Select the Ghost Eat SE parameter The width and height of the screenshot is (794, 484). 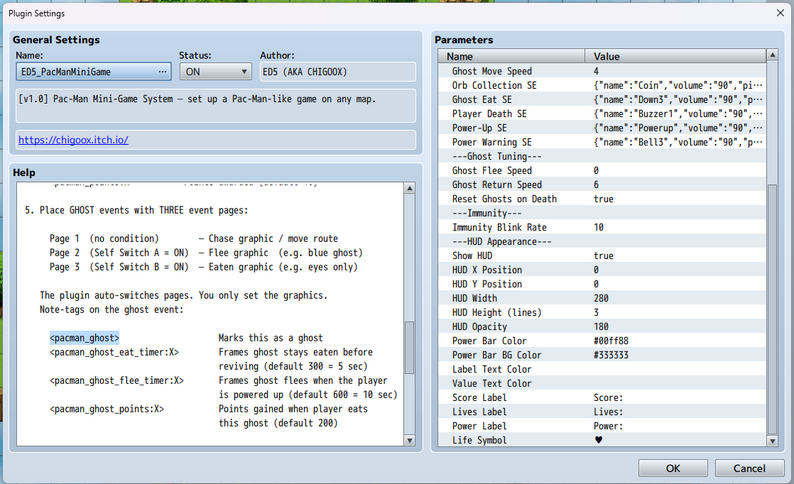(x=602, y=100)
